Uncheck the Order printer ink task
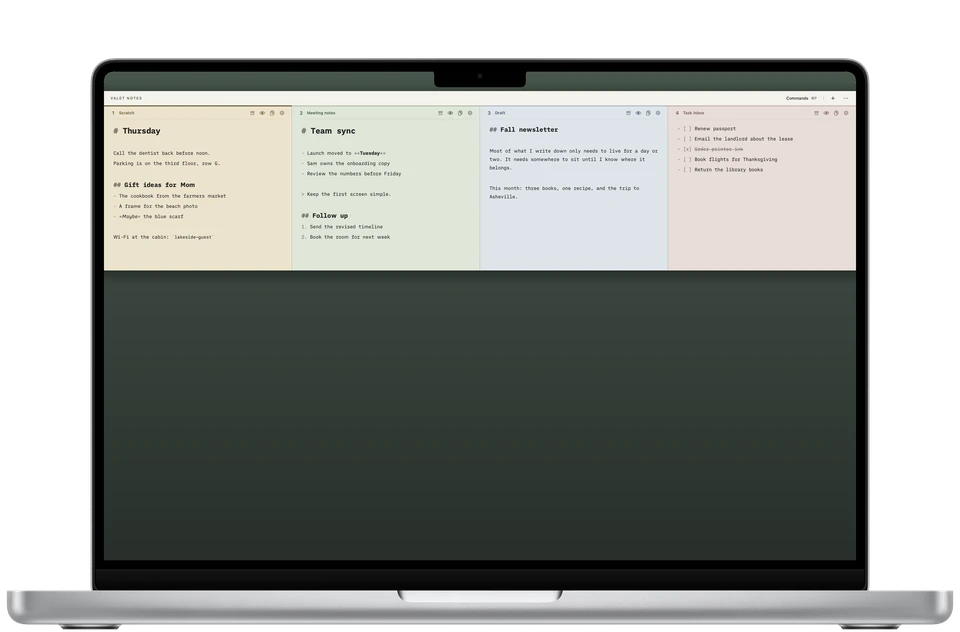 point(688,149)
